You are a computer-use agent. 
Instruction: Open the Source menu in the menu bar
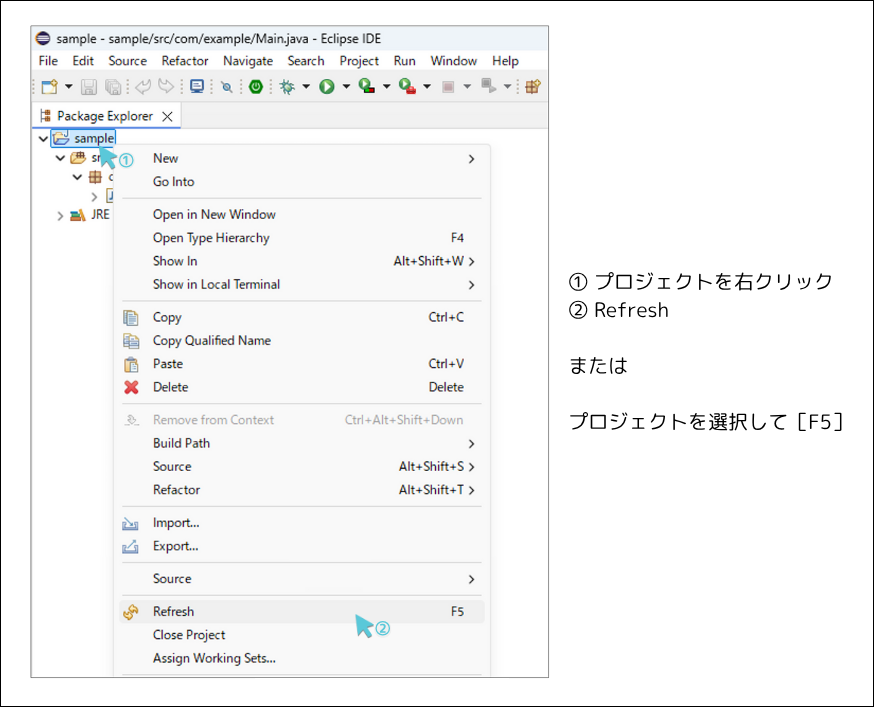pos(128,61)
